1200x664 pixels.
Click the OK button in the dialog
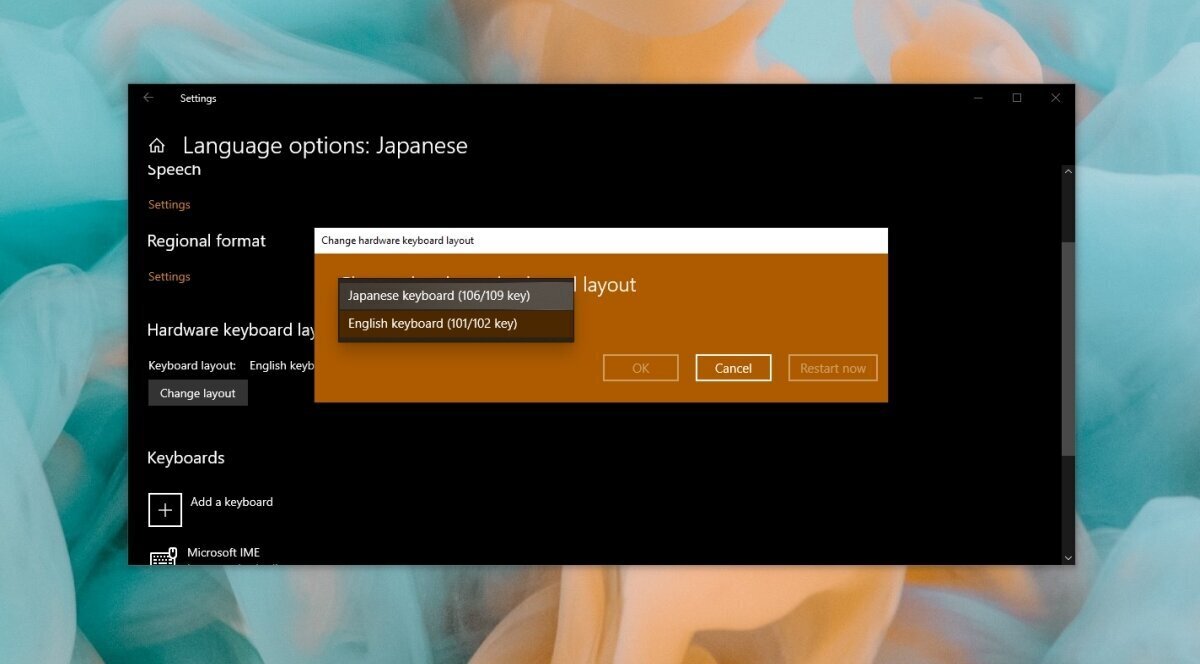pos(640,367)
